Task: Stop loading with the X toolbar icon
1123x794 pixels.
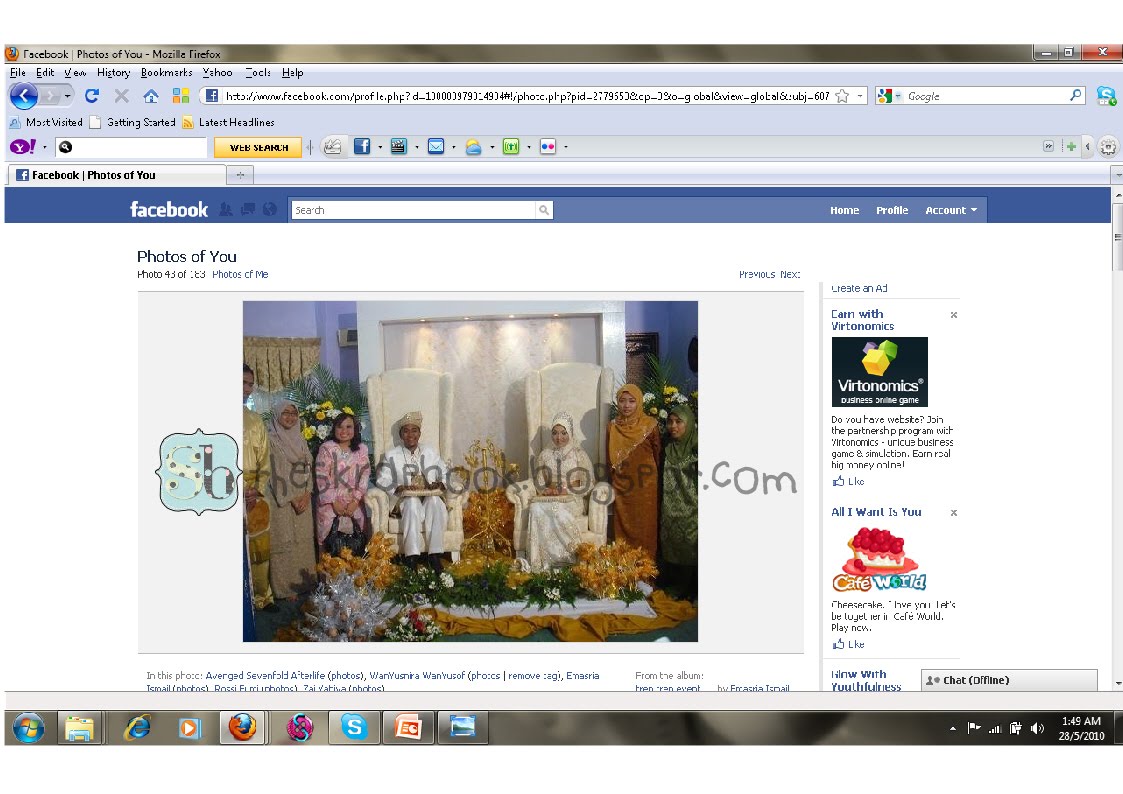Action: coord(121,96)
